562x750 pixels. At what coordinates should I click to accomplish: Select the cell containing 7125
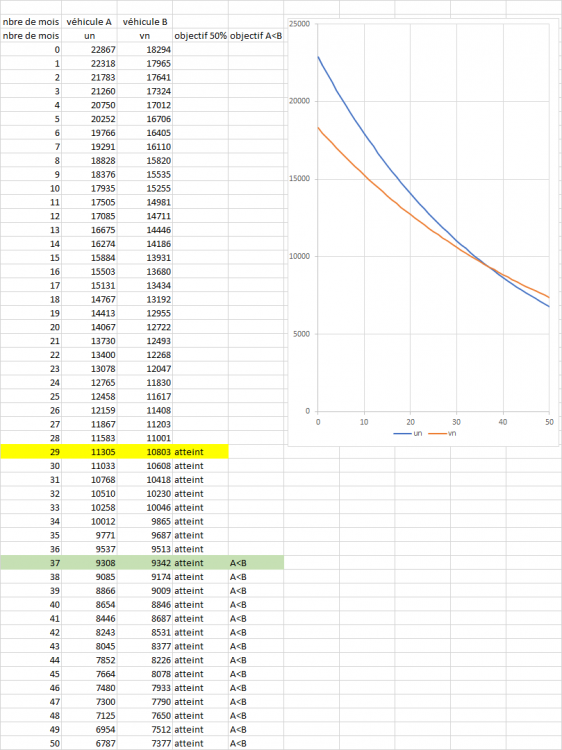tap(89, 715)
